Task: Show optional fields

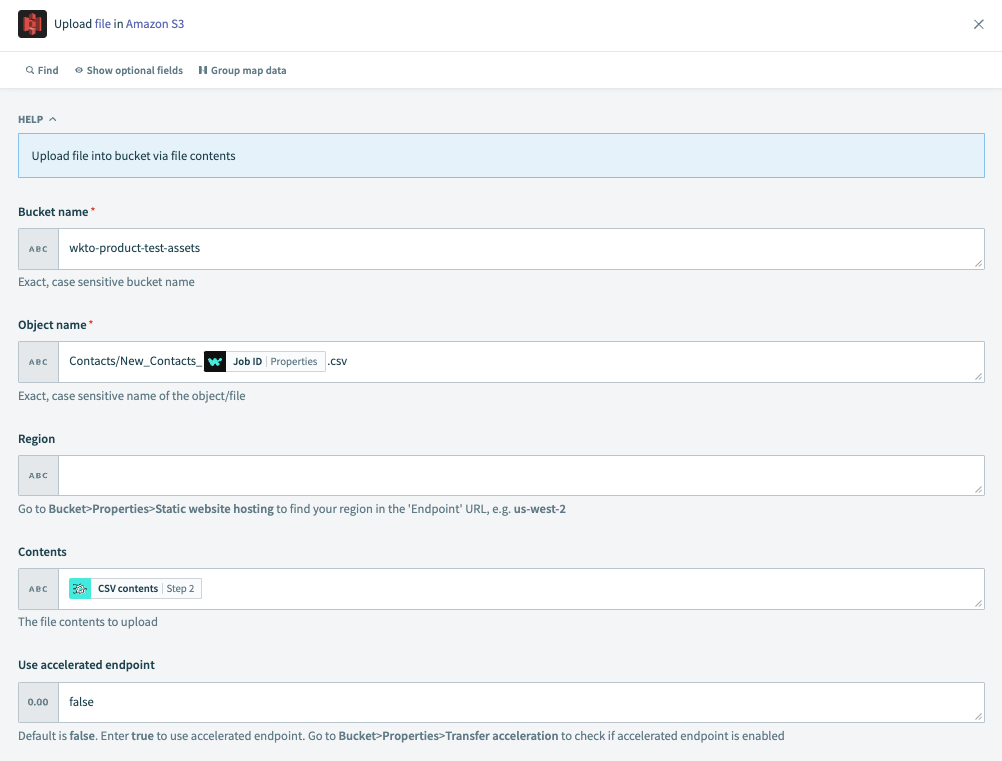Action: (129, 71)
